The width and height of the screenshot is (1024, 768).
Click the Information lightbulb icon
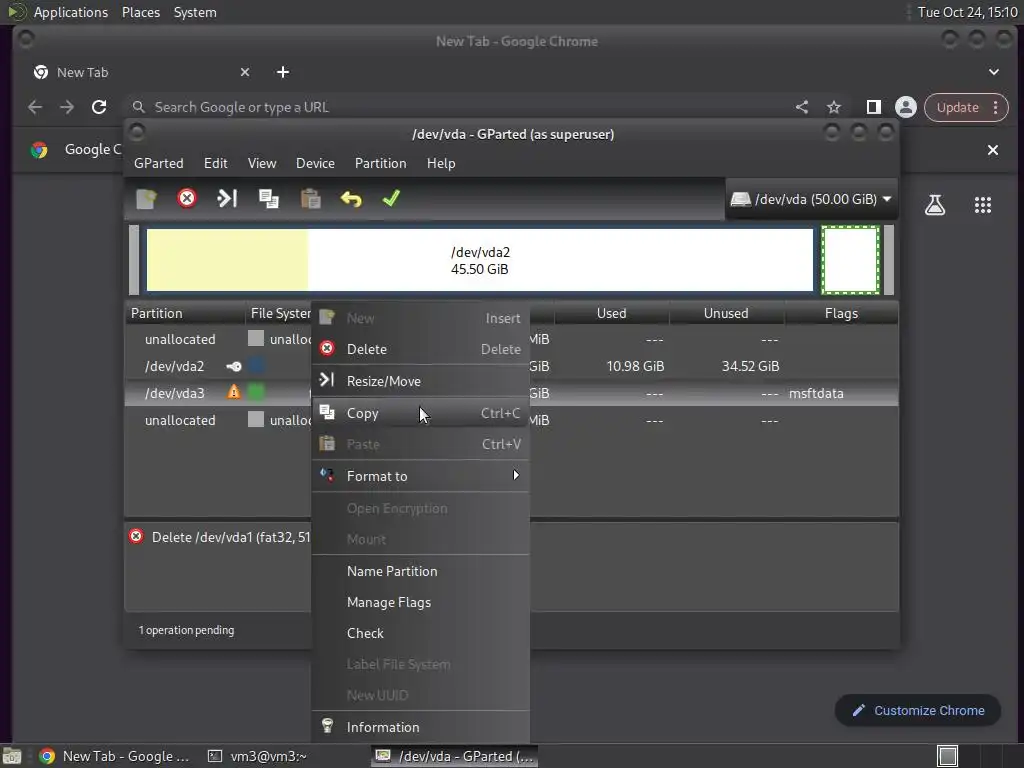point(327,726)
